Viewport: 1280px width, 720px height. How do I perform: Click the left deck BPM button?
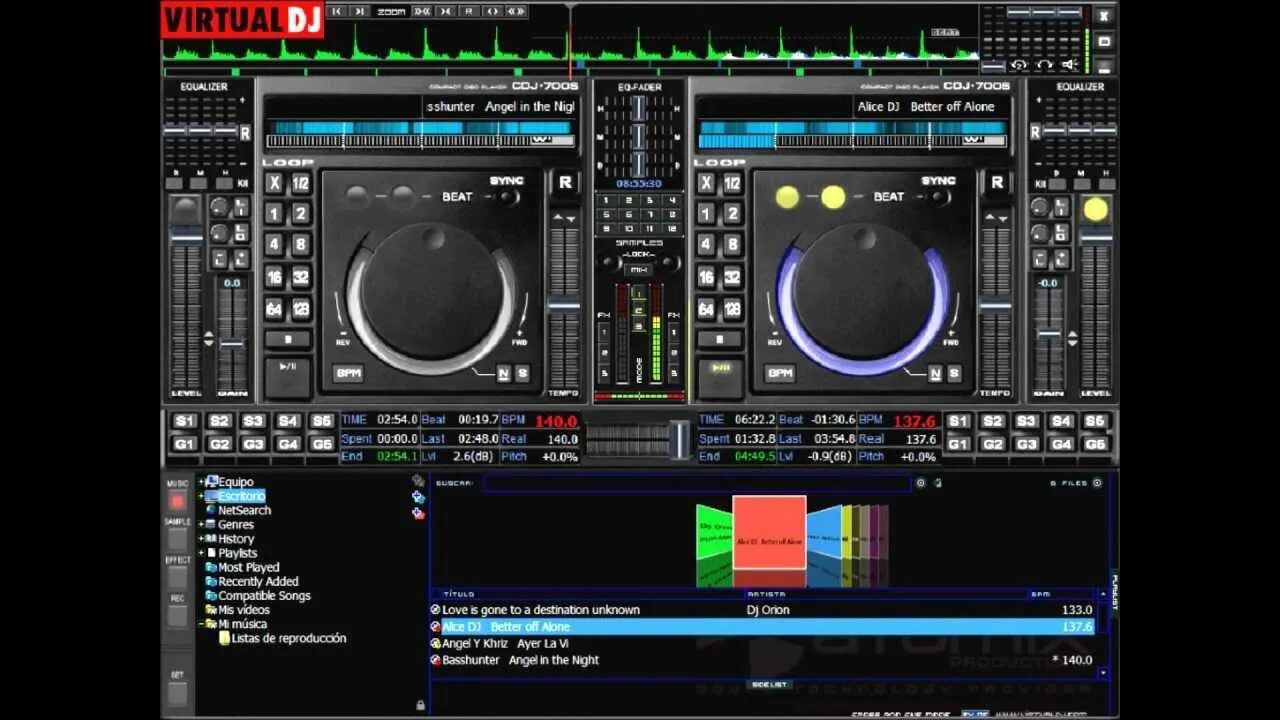[348, 373]
